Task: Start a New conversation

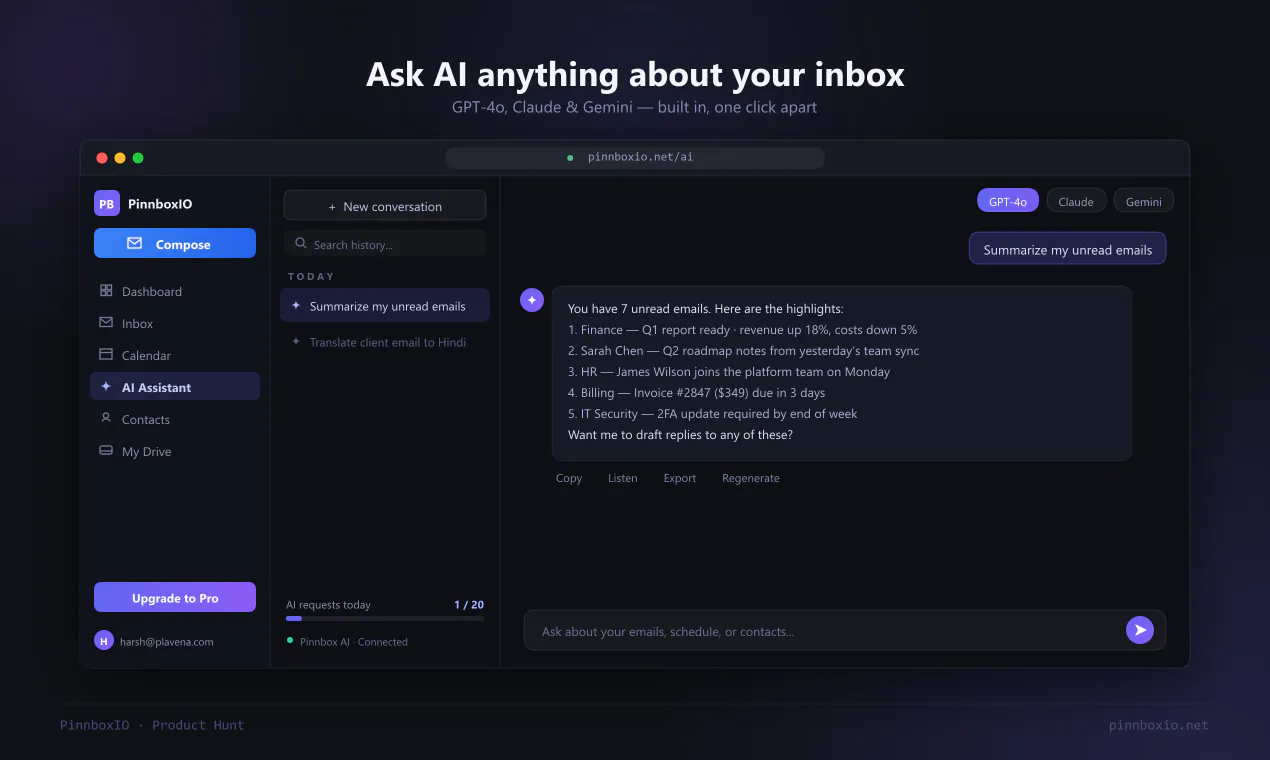Action: (x=385, y=206)
